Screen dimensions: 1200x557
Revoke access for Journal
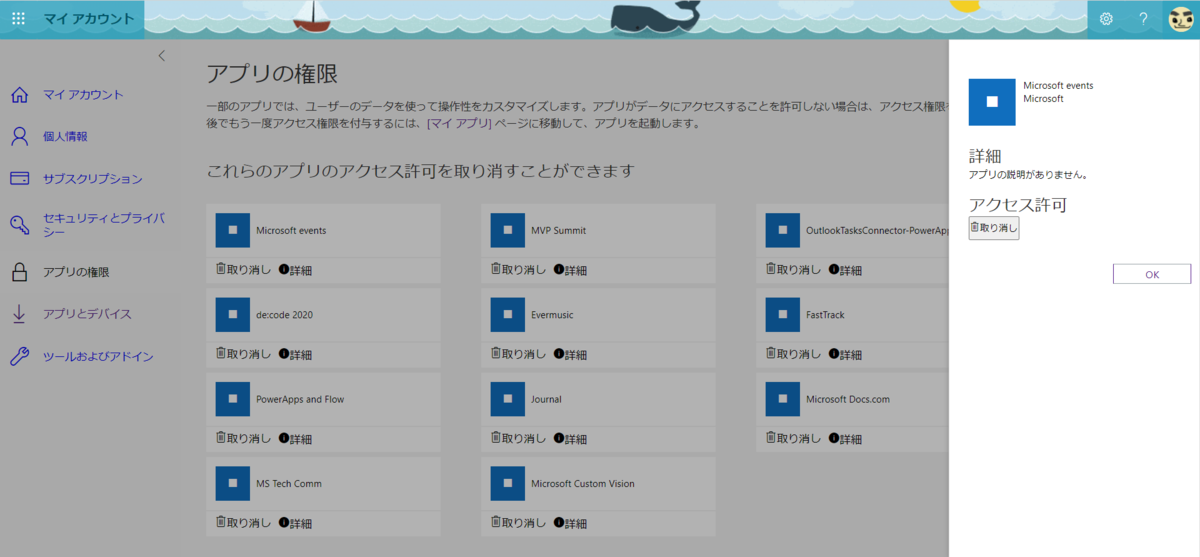click(518, 438)
